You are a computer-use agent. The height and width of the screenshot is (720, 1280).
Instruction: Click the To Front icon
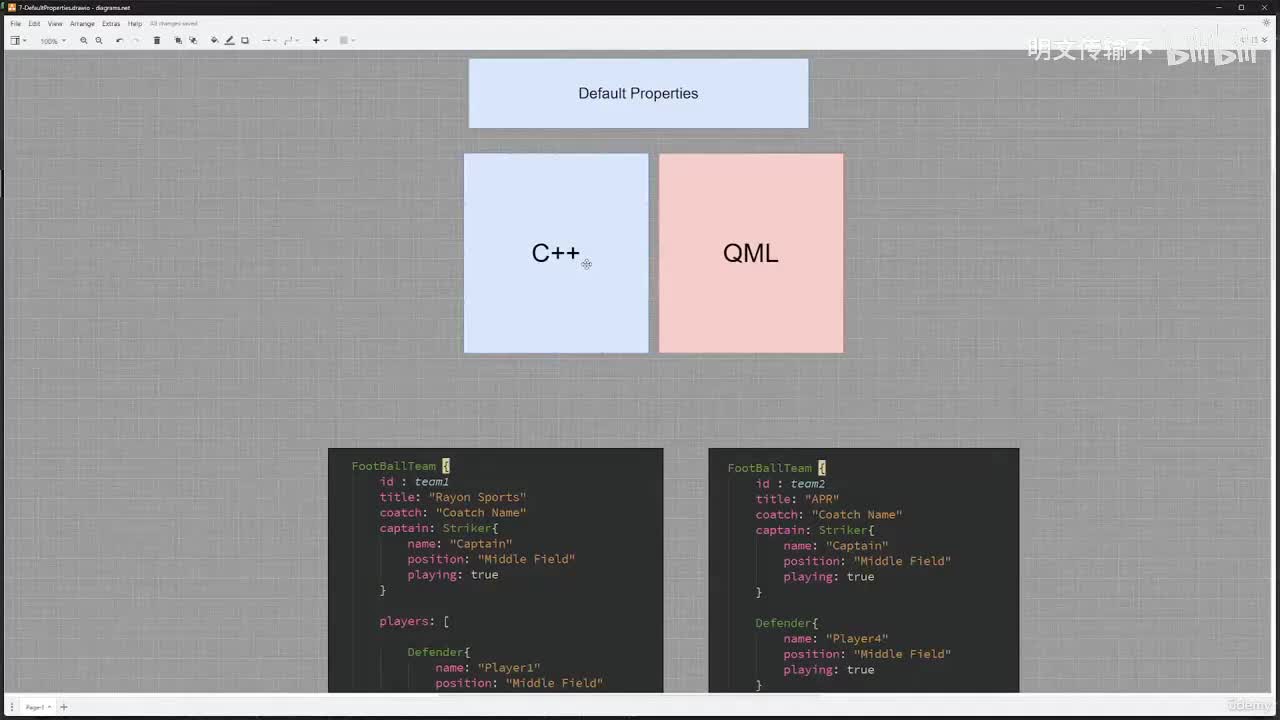(x=178, y=41)
